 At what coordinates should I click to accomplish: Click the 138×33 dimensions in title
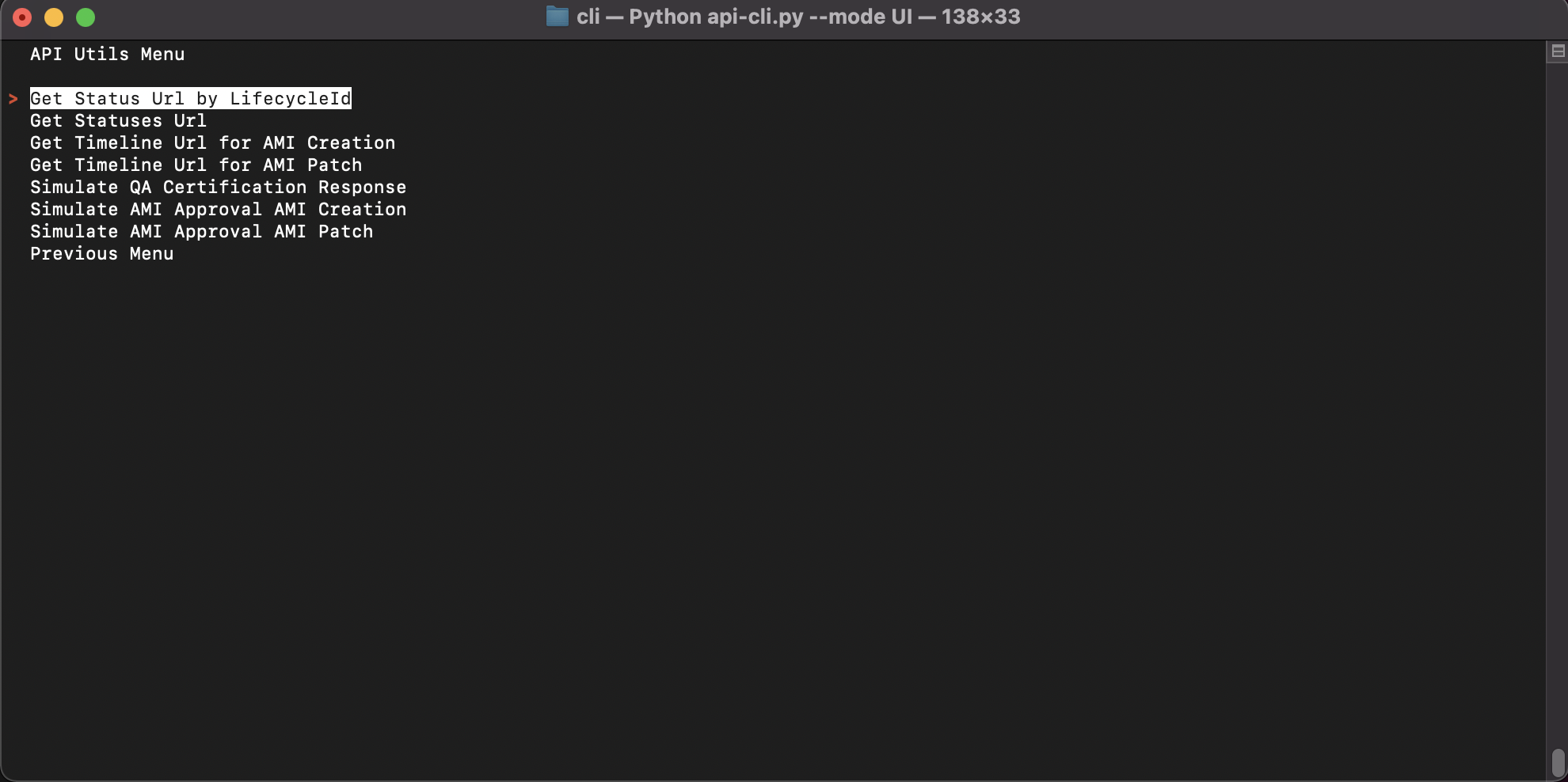(x=980, y=17)
